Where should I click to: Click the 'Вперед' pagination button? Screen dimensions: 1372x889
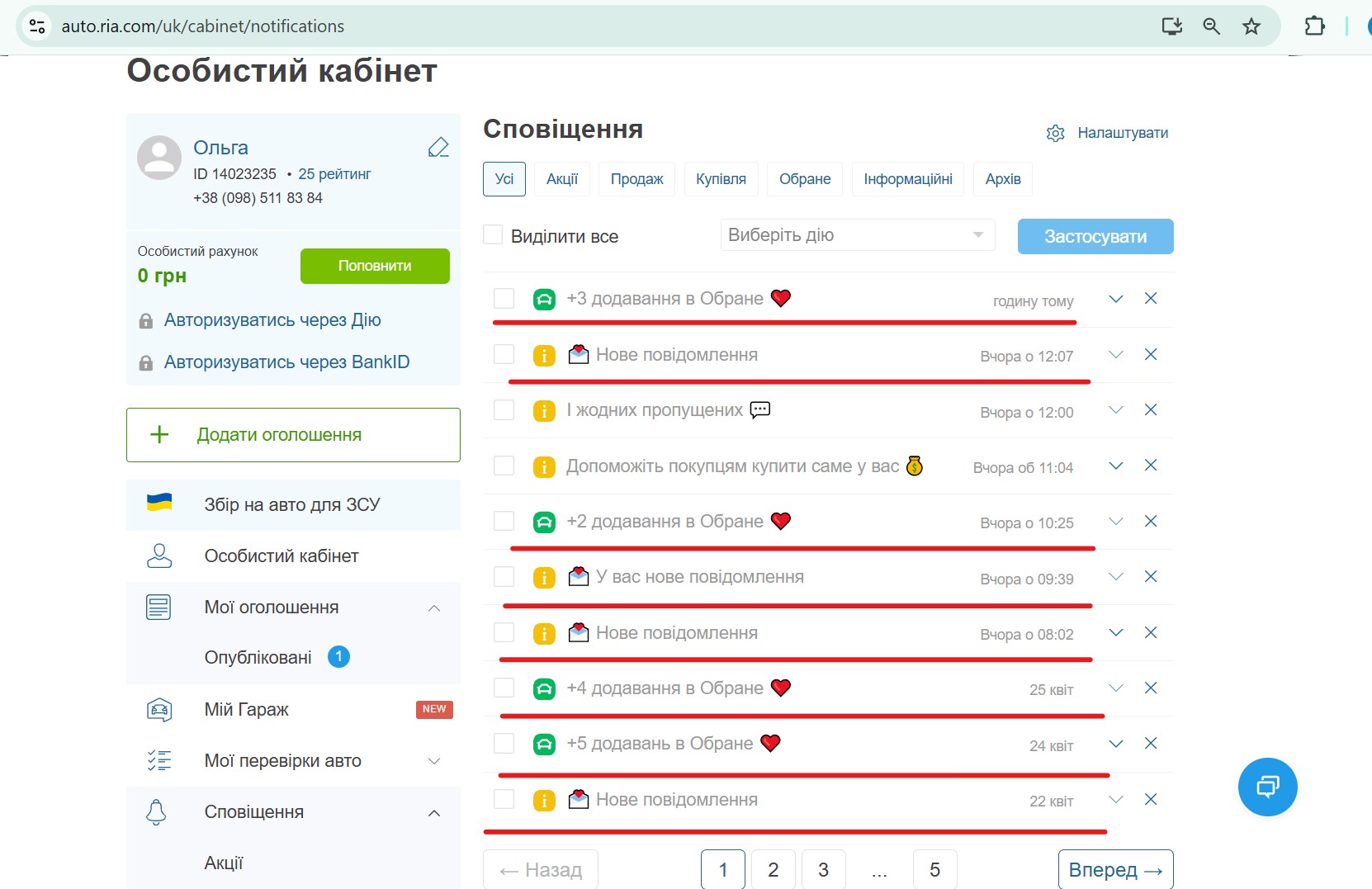point(1115,870)
